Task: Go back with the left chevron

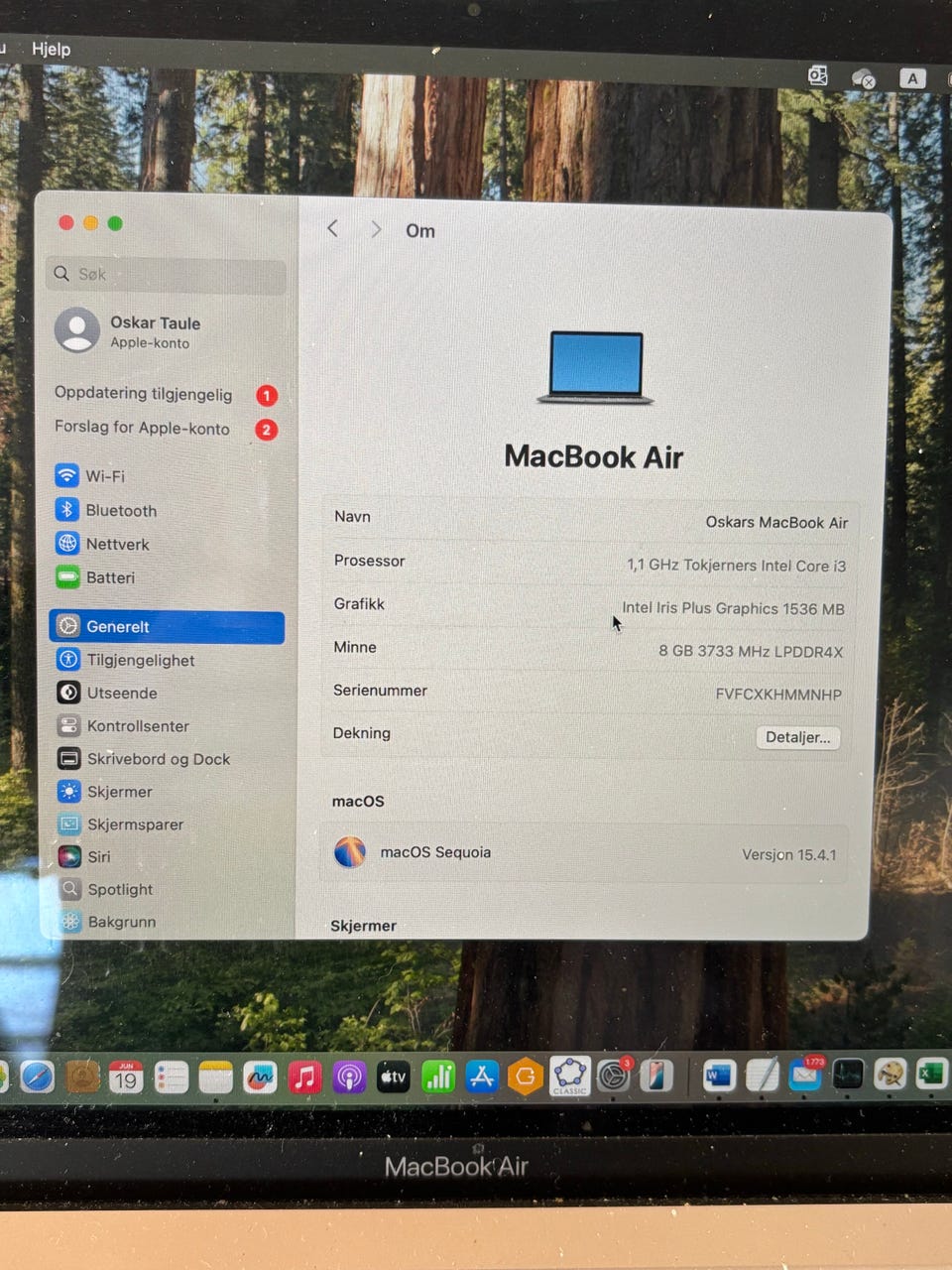Action: [x=333, y=229]
